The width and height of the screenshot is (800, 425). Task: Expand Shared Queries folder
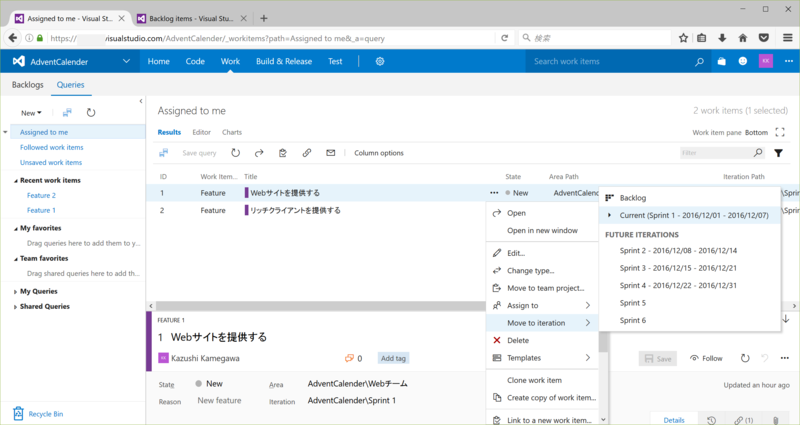[15, 307]
